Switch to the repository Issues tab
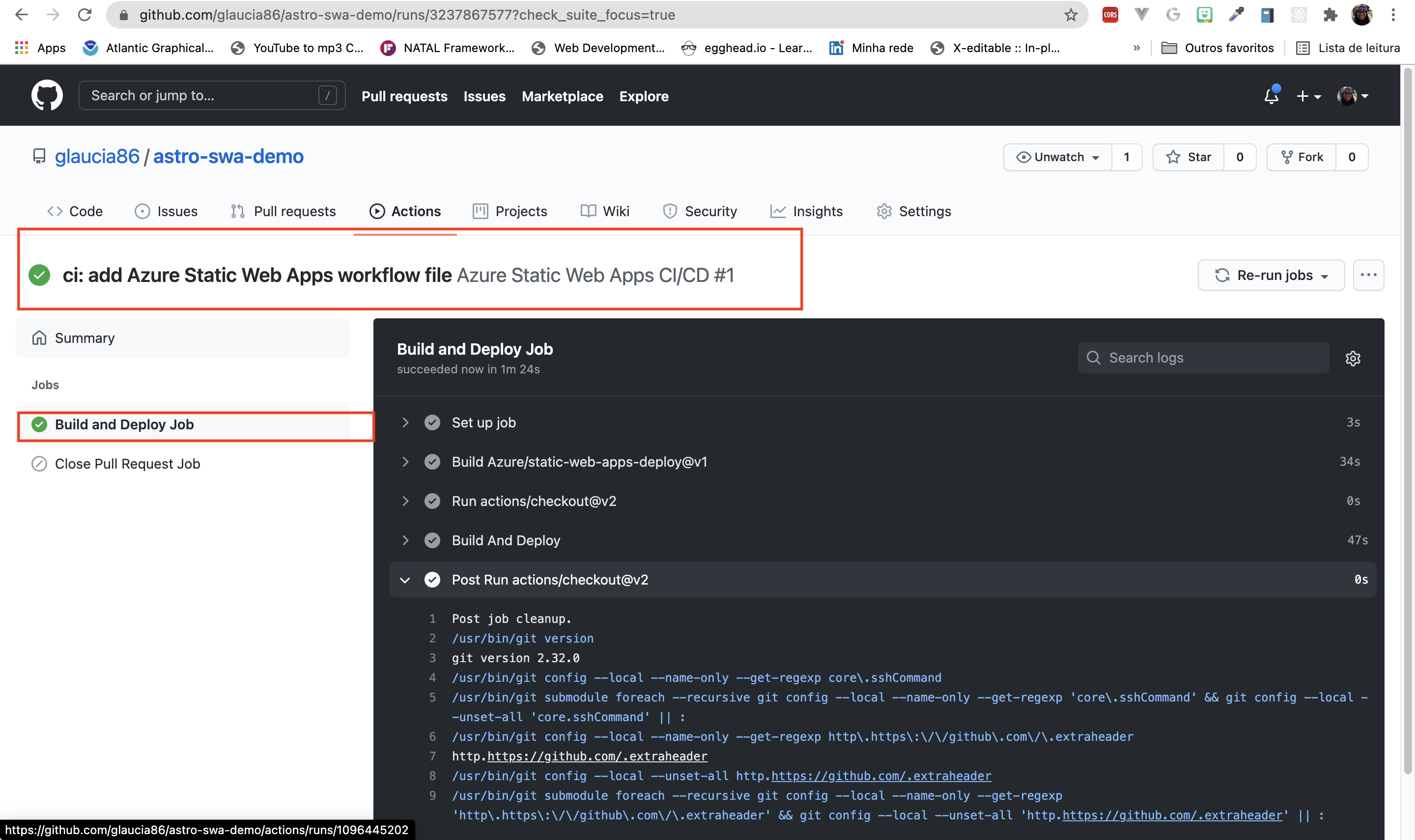Screen dimensions: 1415x840 (166, 211)
